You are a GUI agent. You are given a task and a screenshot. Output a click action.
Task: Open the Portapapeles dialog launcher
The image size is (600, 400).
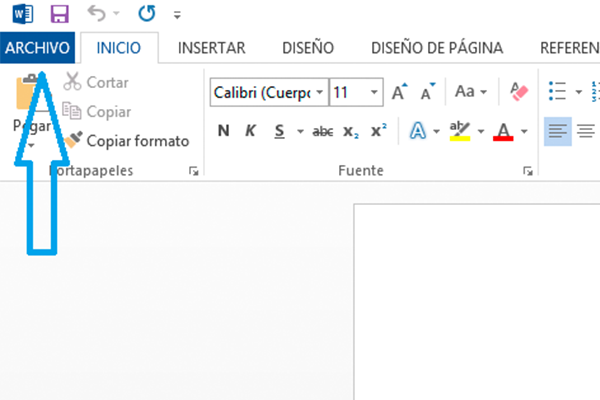pyautogui.click(x=194, y=171)
